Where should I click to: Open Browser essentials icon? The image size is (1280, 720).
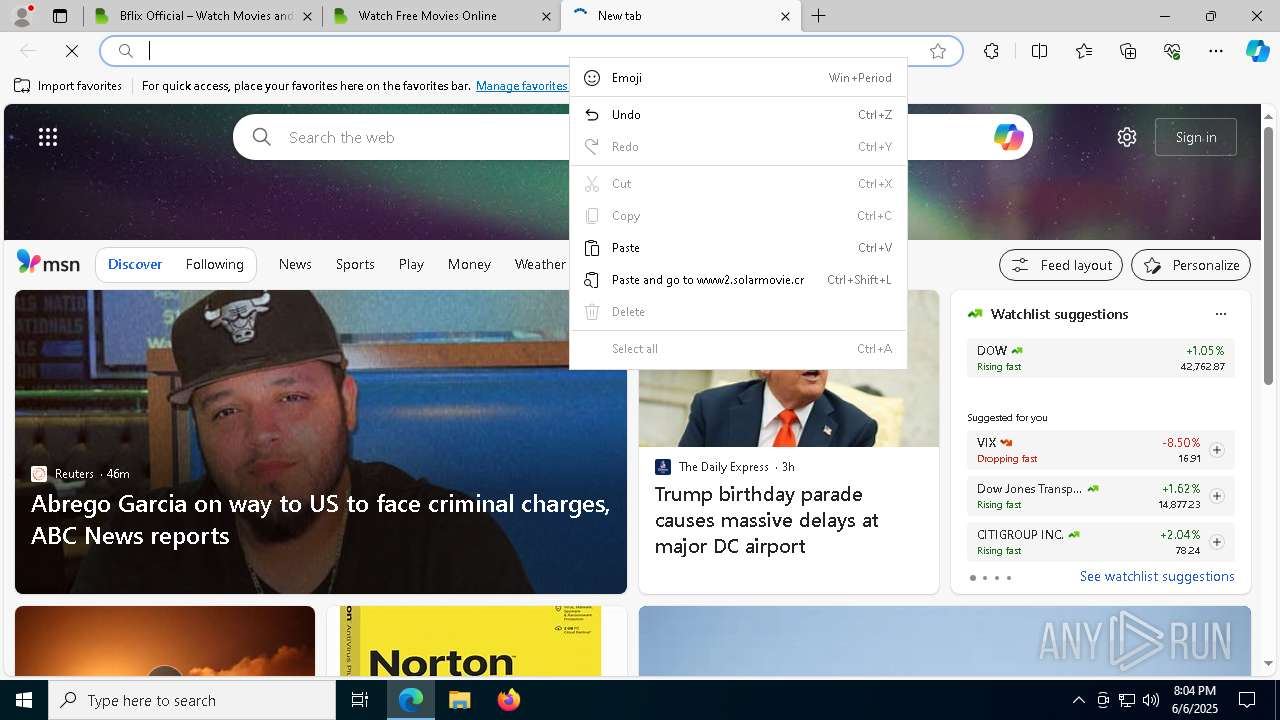click(1172, 51)
